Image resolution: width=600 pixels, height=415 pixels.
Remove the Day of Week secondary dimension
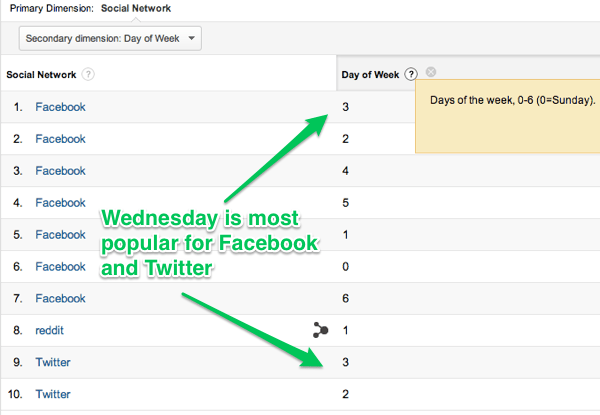pyautogui.click(x=431, y=72)
